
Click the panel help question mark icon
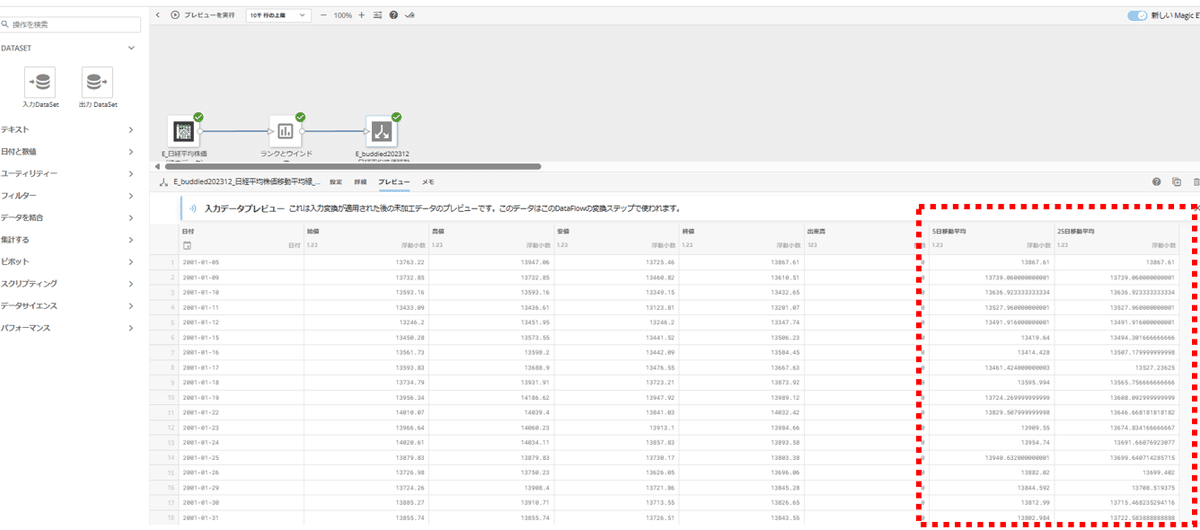1157,182
